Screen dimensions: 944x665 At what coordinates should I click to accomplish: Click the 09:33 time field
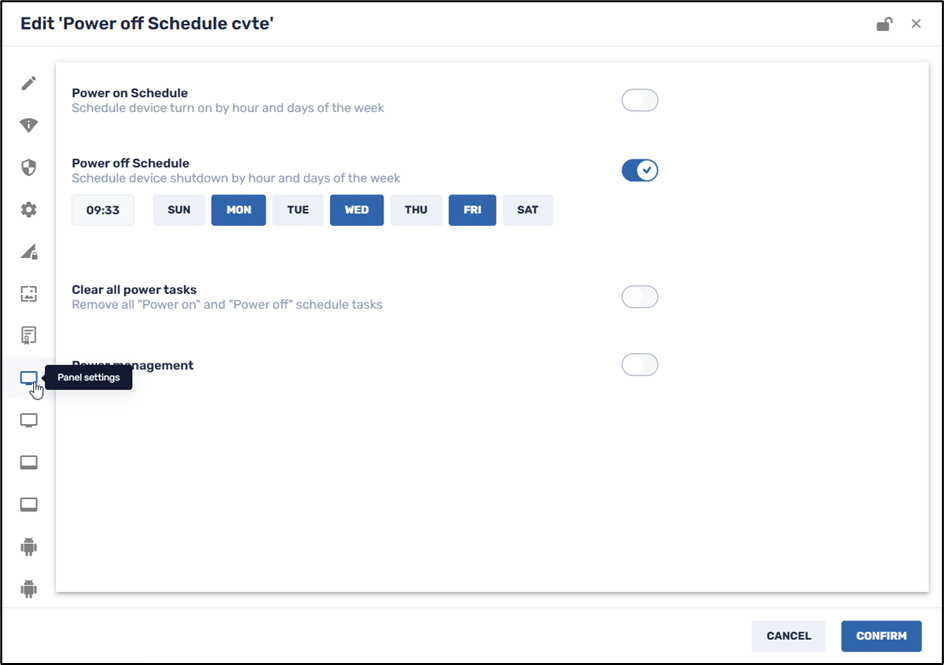pos(102,210)
